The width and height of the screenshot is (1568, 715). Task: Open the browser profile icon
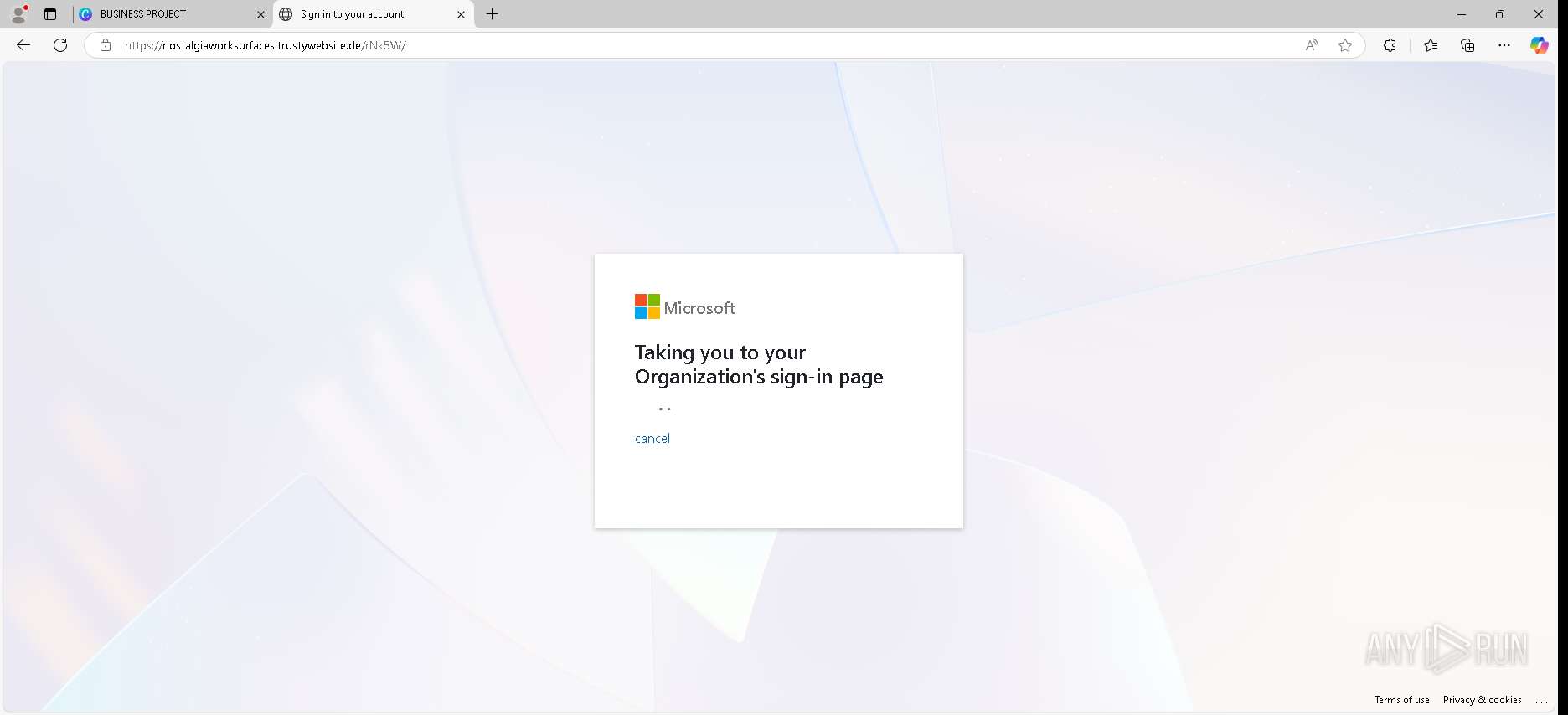(x=18, y=13)
